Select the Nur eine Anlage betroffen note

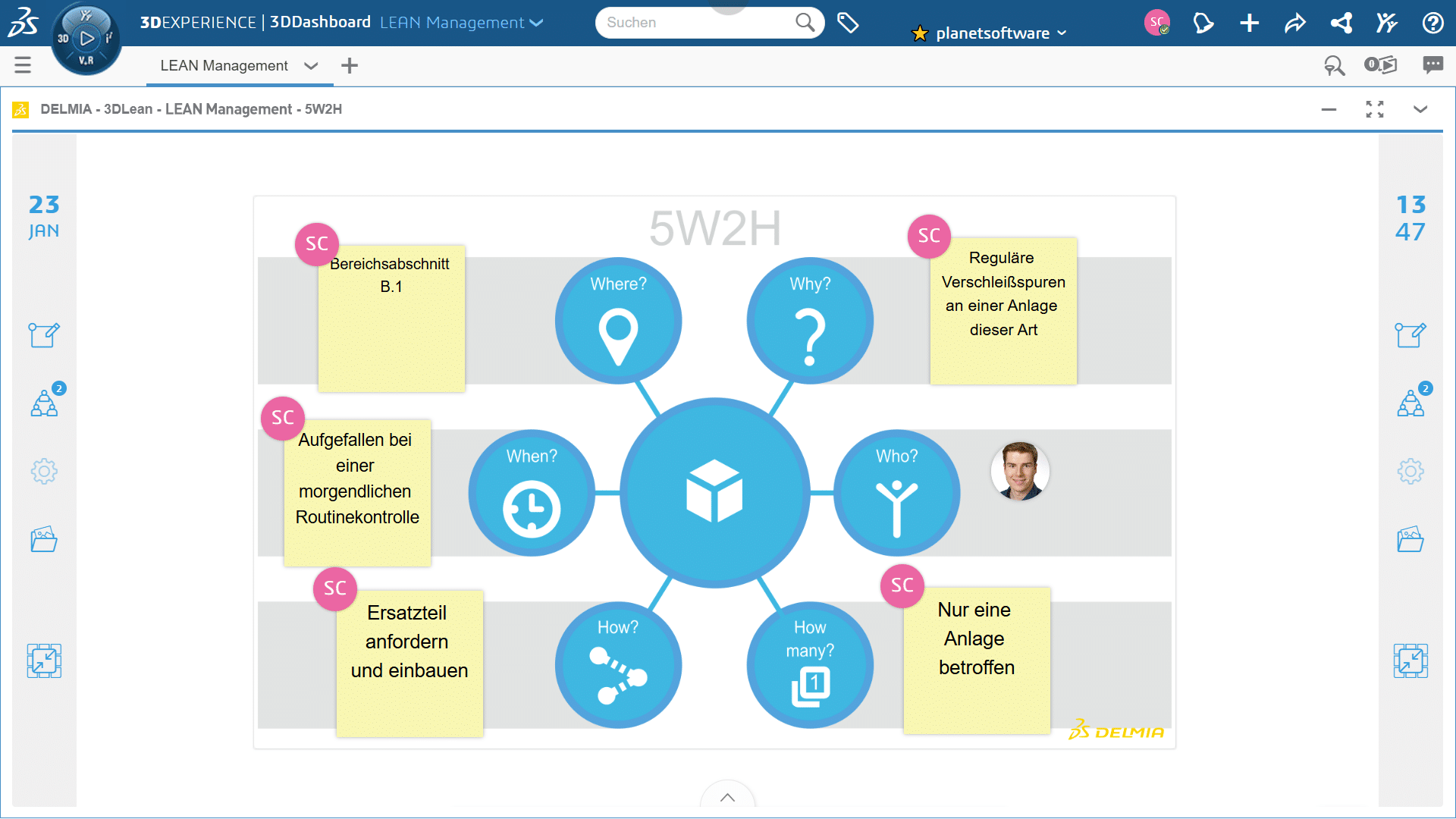(977, 661)
